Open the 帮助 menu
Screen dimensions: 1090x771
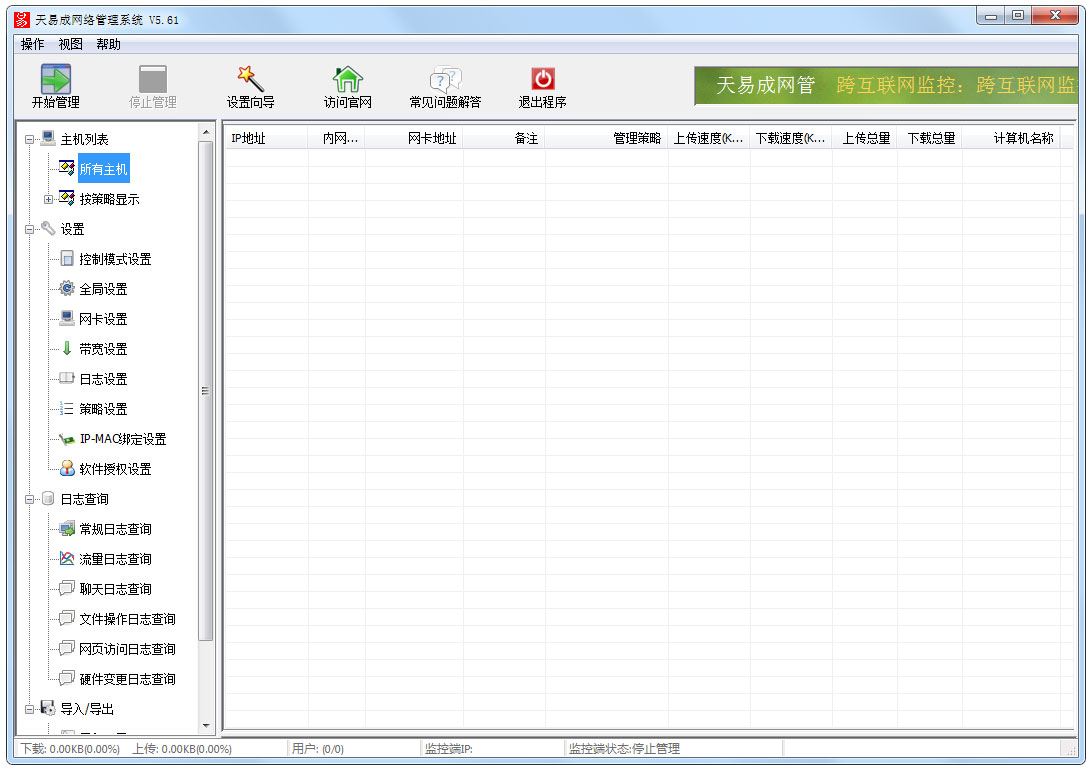click(108, 44)
